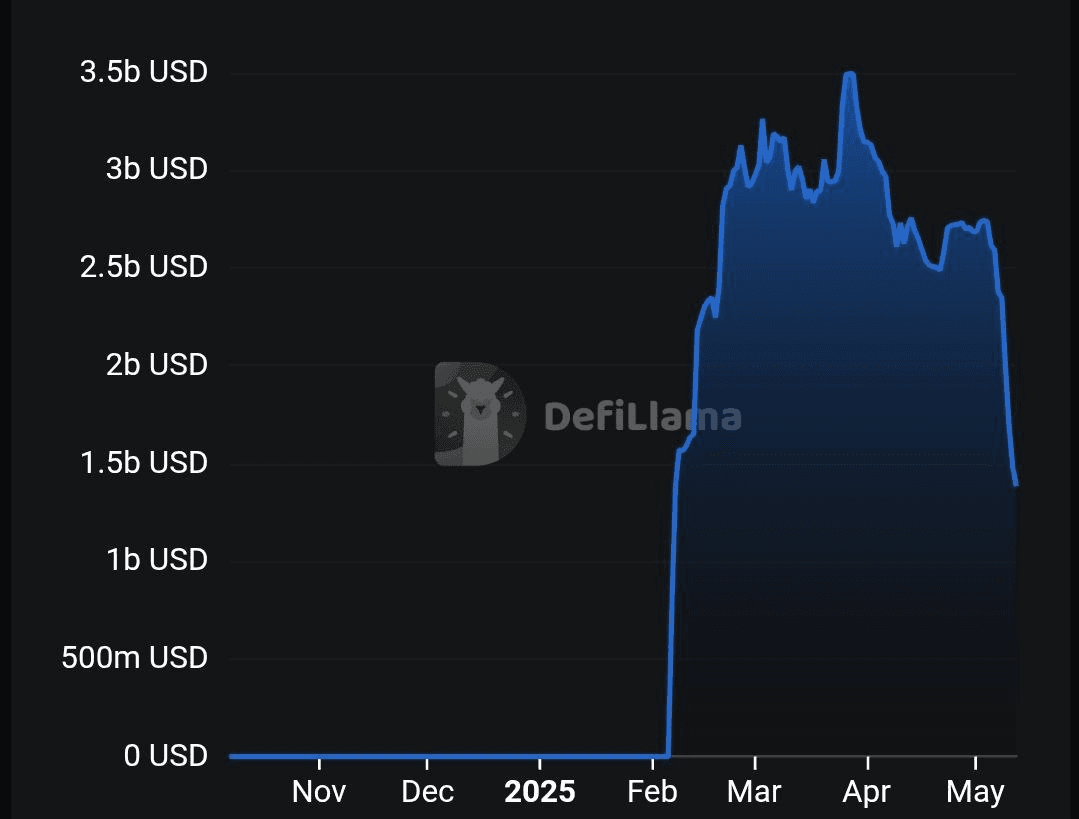Click the 500m USD axis label
This screenshot has height=819, width=1079.
[x=135, y=657]
